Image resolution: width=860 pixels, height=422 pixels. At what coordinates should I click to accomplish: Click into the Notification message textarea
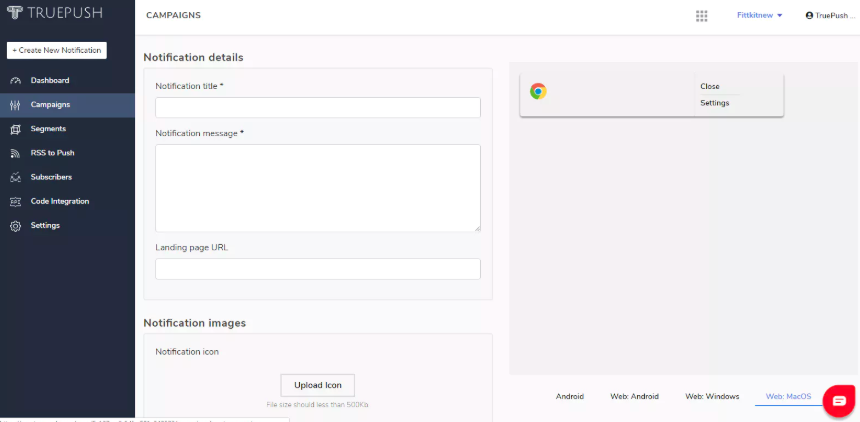point(318,188)
